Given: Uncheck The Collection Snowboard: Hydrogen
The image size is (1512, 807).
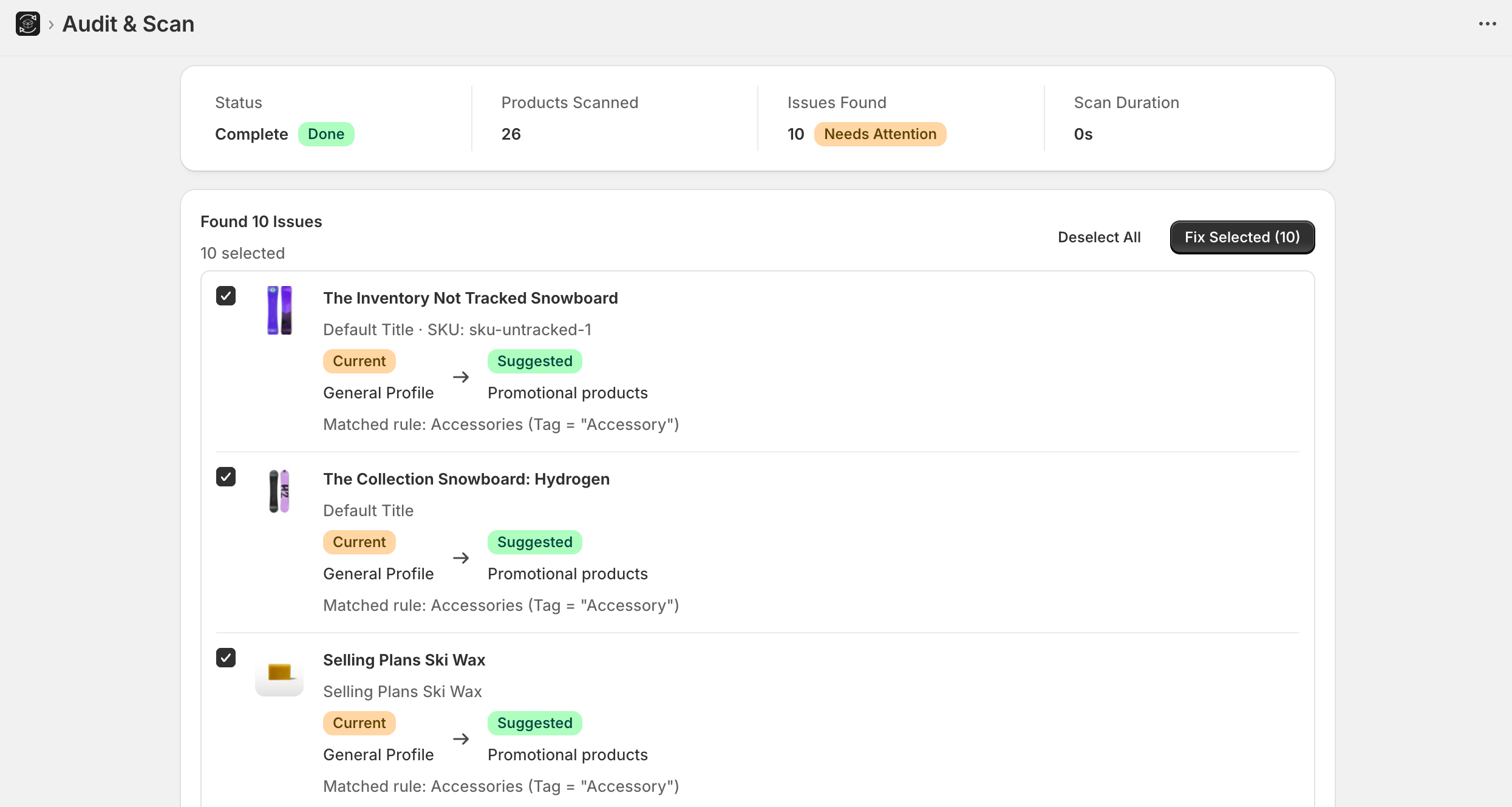Looking at the screenshot, I should click(x=226, y=477).
